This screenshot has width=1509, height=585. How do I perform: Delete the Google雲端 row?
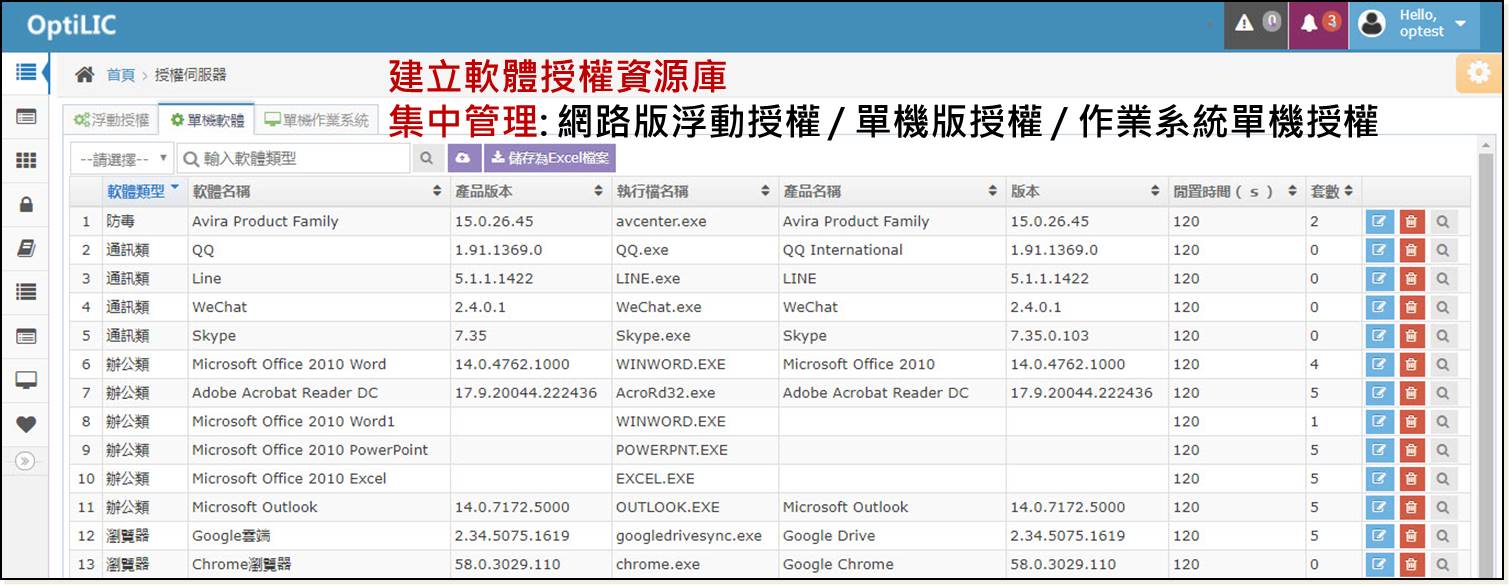tap(1411, 536)
